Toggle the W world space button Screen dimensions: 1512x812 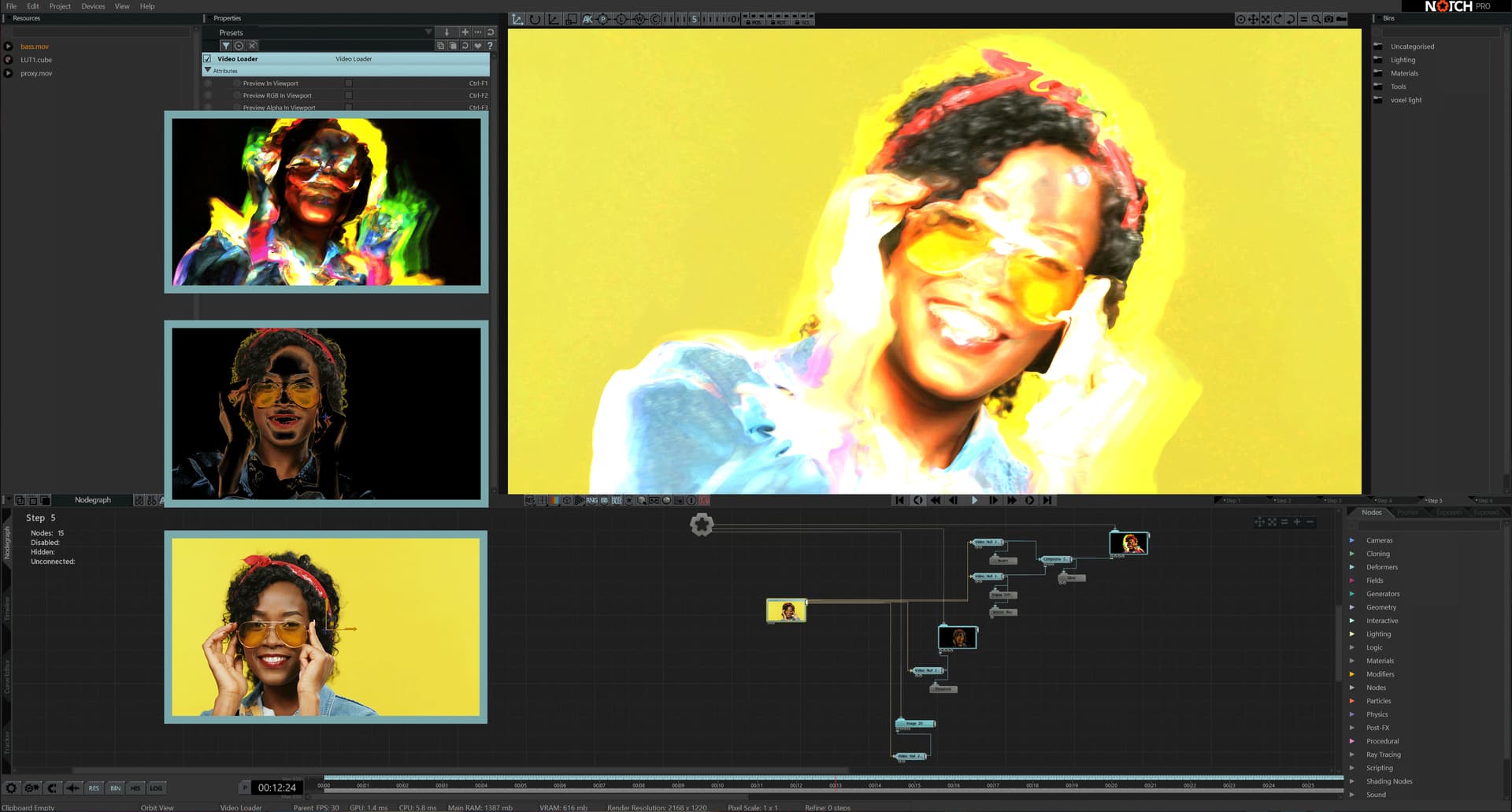coord(639,19)
